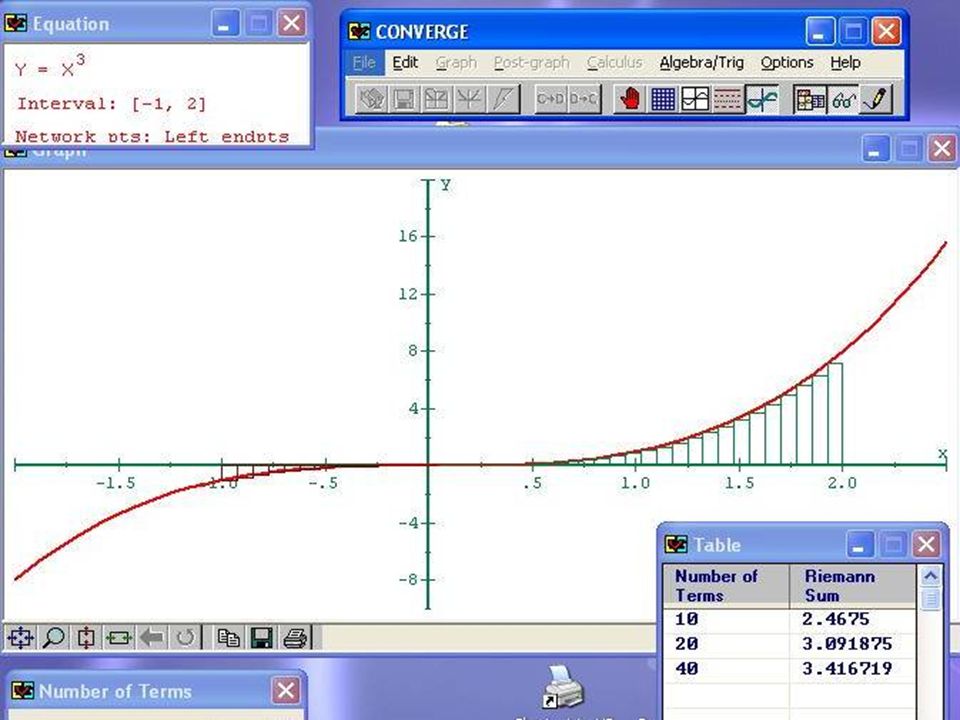960x720 pixels.
Task: Click the green floppy save graph icon
Action: coord(261,637)
